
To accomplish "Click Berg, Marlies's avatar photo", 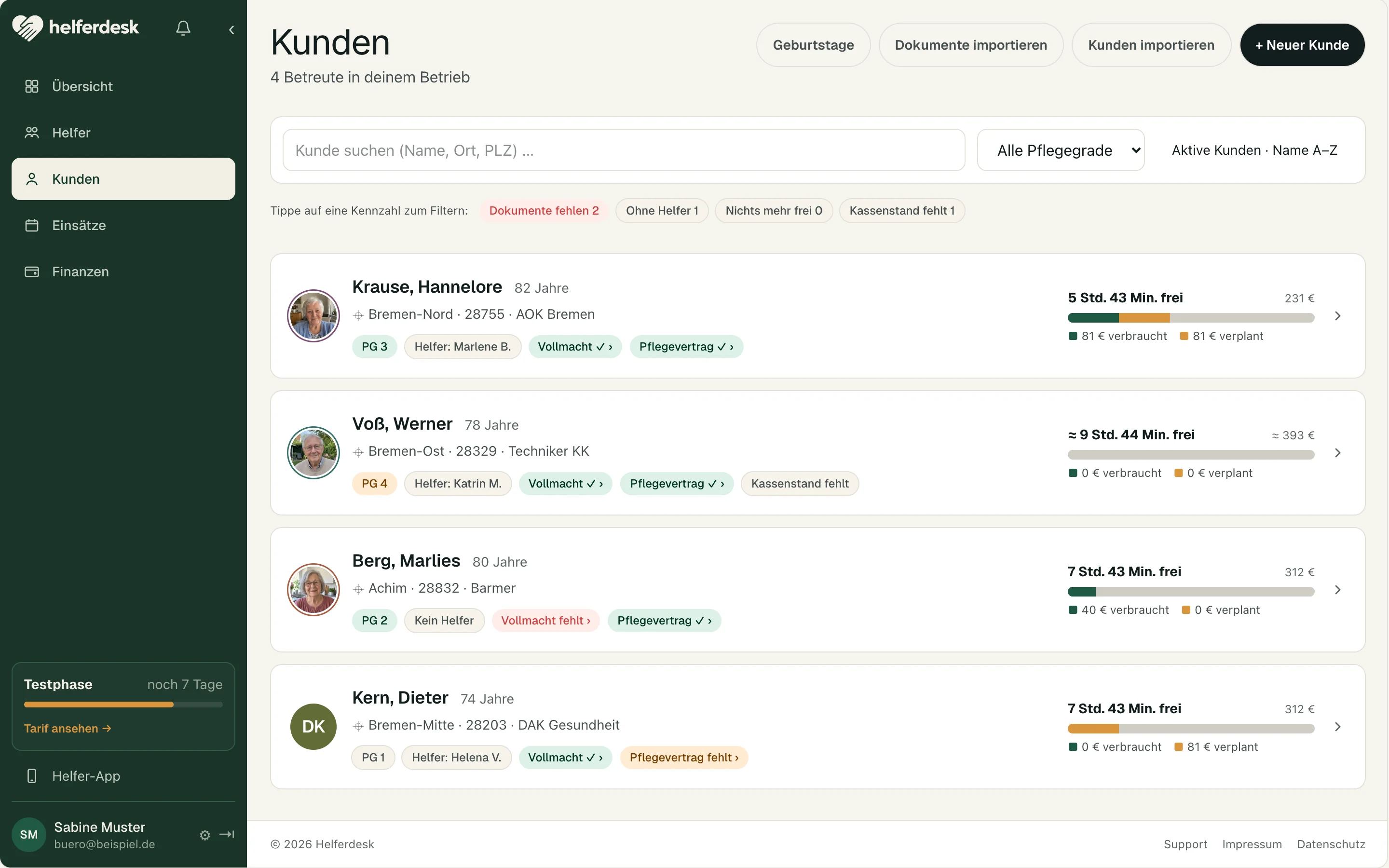I will [x=313, y=590].
